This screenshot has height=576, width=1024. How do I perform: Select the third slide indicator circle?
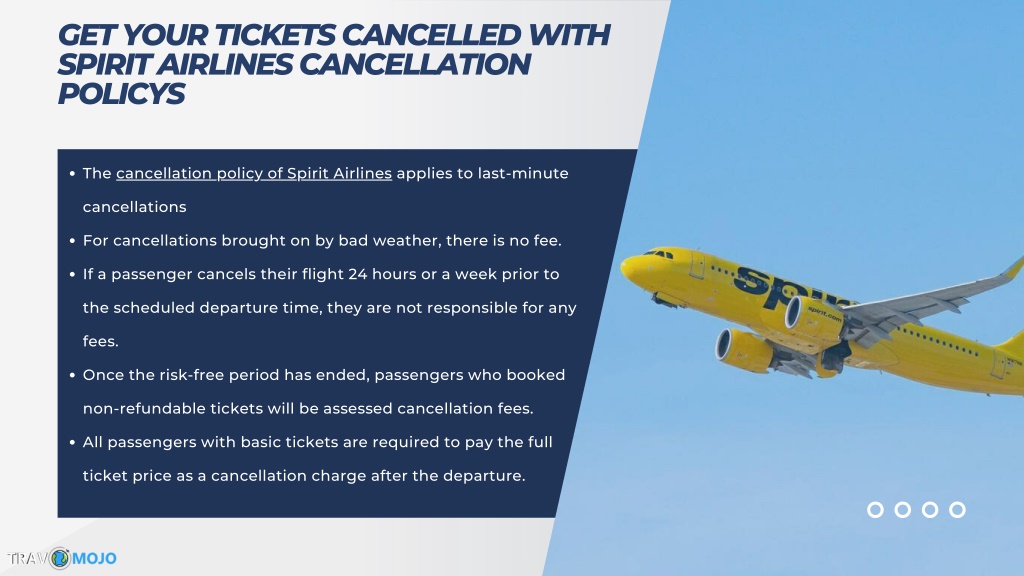[930, 509]
